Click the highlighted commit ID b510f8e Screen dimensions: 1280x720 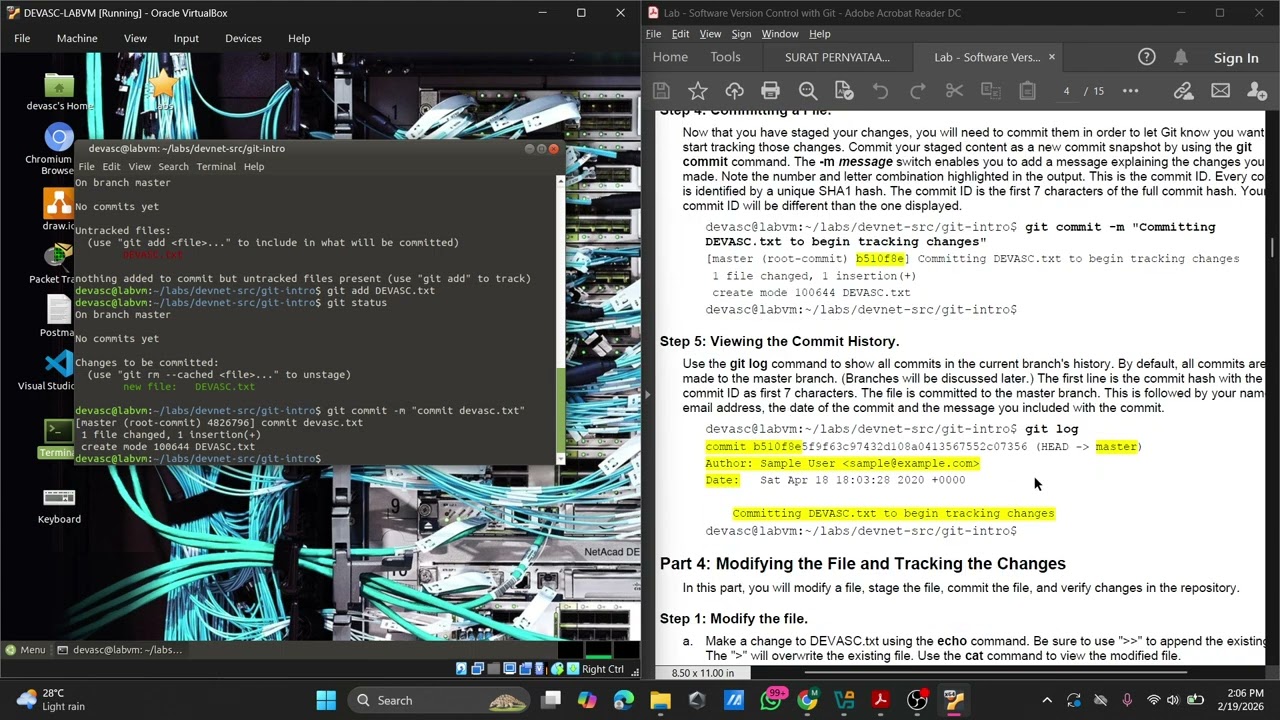[x=880, y=258]
